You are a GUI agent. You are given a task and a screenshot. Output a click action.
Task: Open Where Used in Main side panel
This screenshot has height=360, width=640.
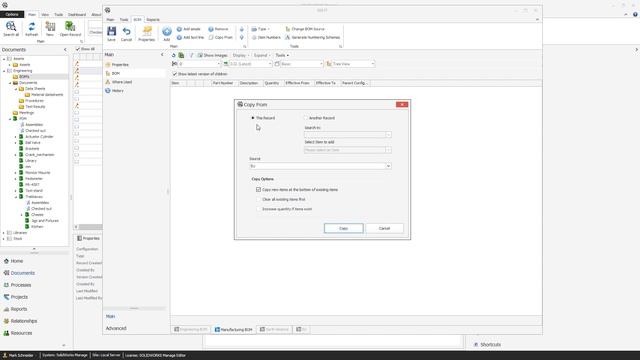[x=118, y=82]
